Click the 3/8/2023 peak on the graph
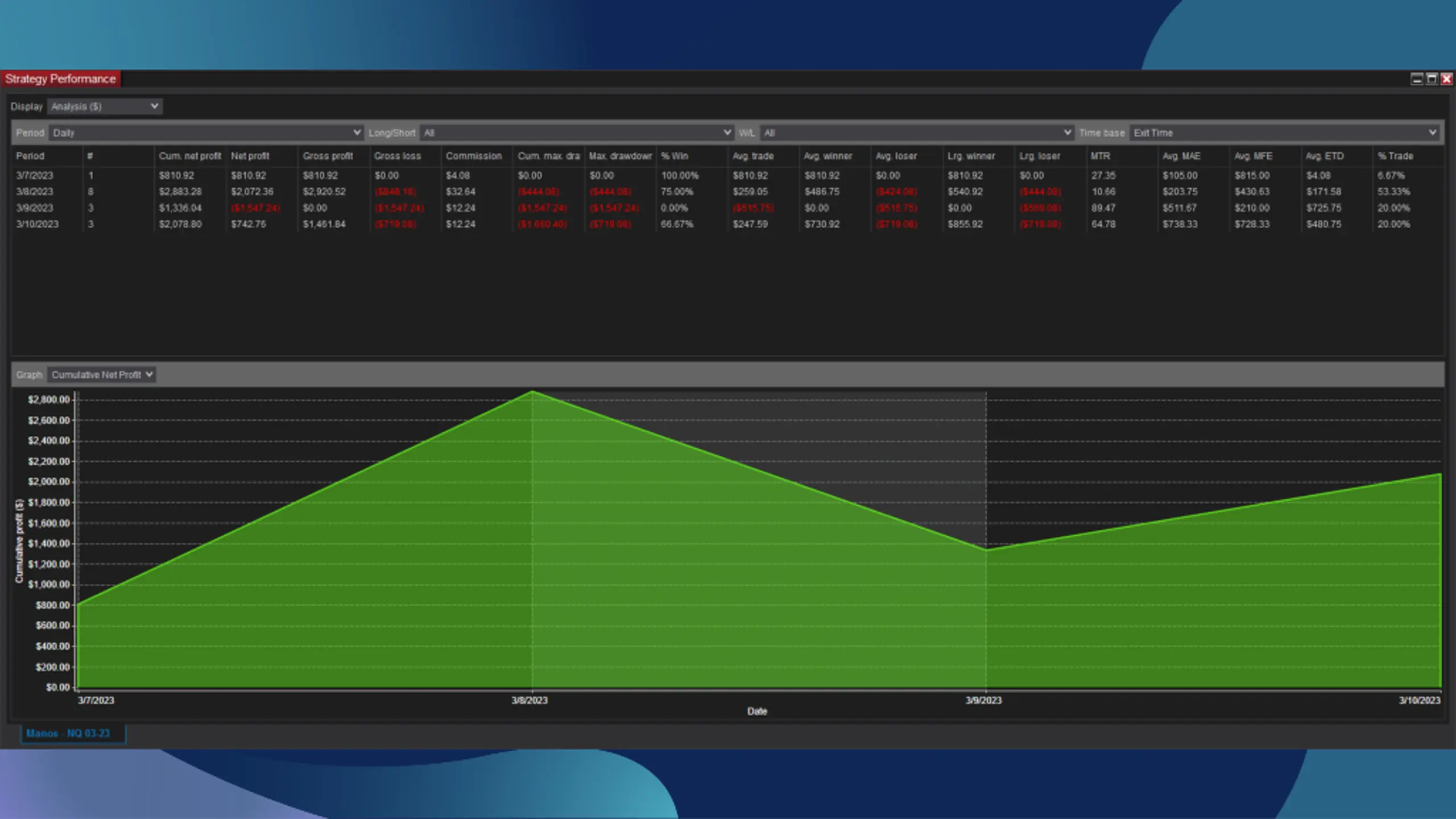The height and width of the screenshot is (819, 1456). 532,391
